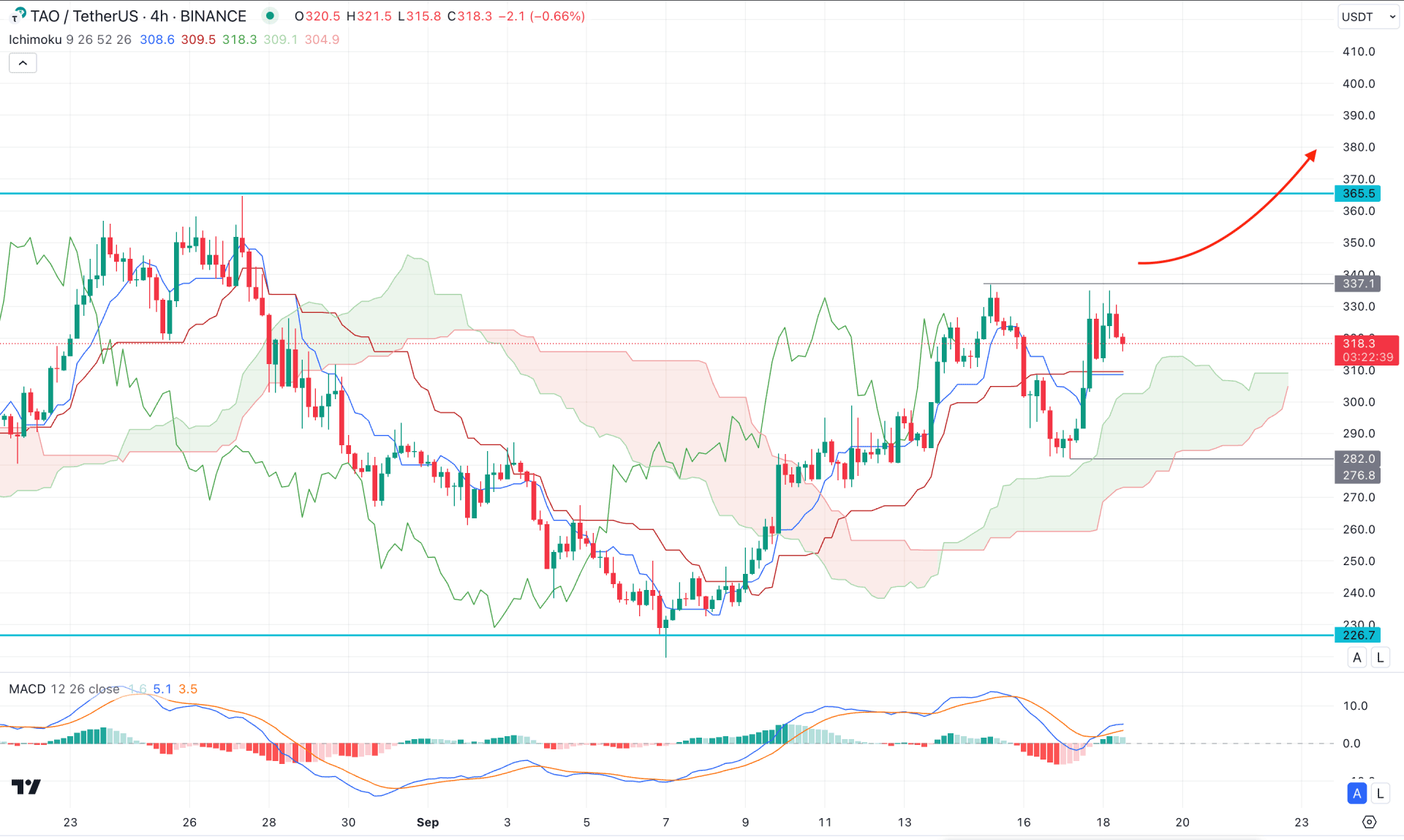Toggle log scale L on MACD pane
This screenshot has height=840, width=1404.
point(1380,793)
